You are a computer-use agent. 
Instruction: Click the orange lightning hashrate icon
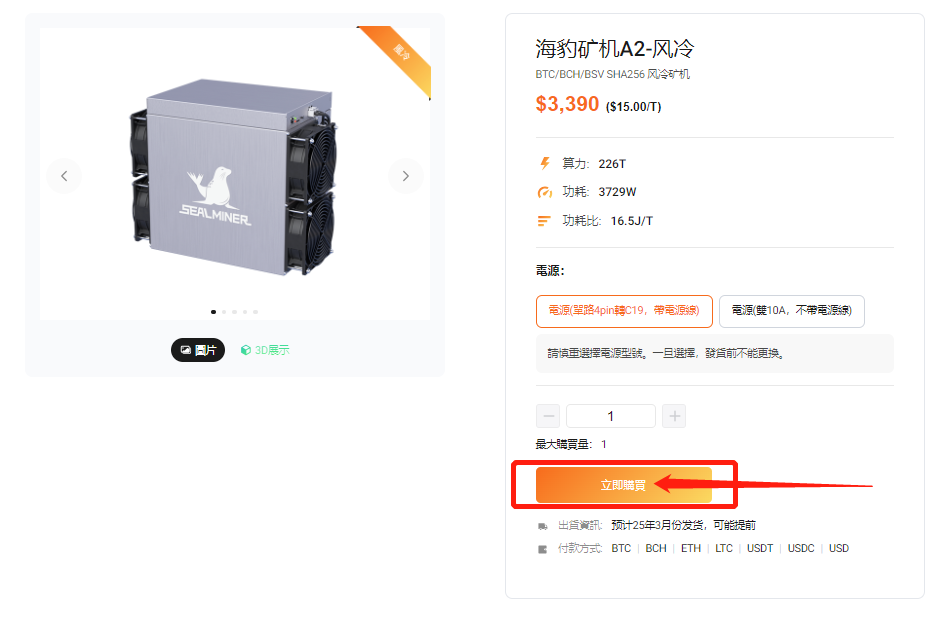click(545, 163)
